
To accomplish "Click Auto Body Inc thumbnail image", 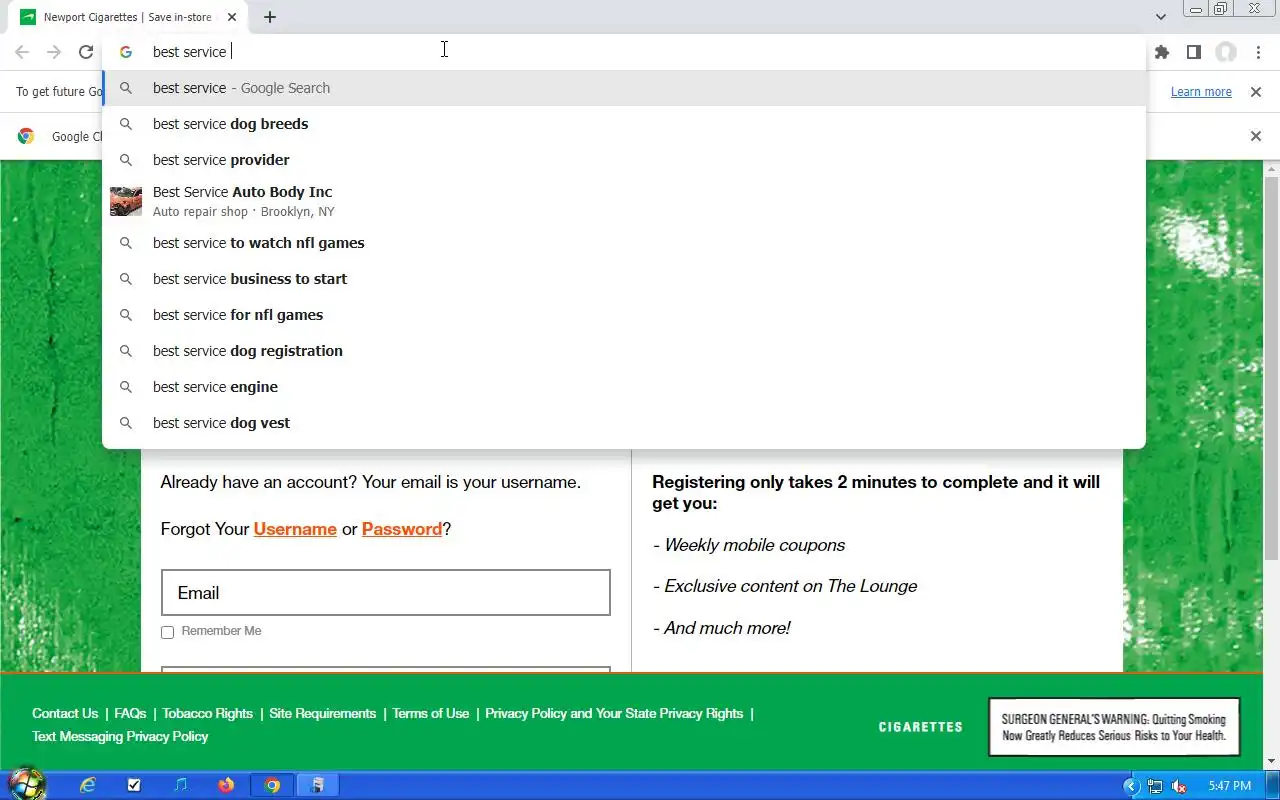I will click(126, 201).
